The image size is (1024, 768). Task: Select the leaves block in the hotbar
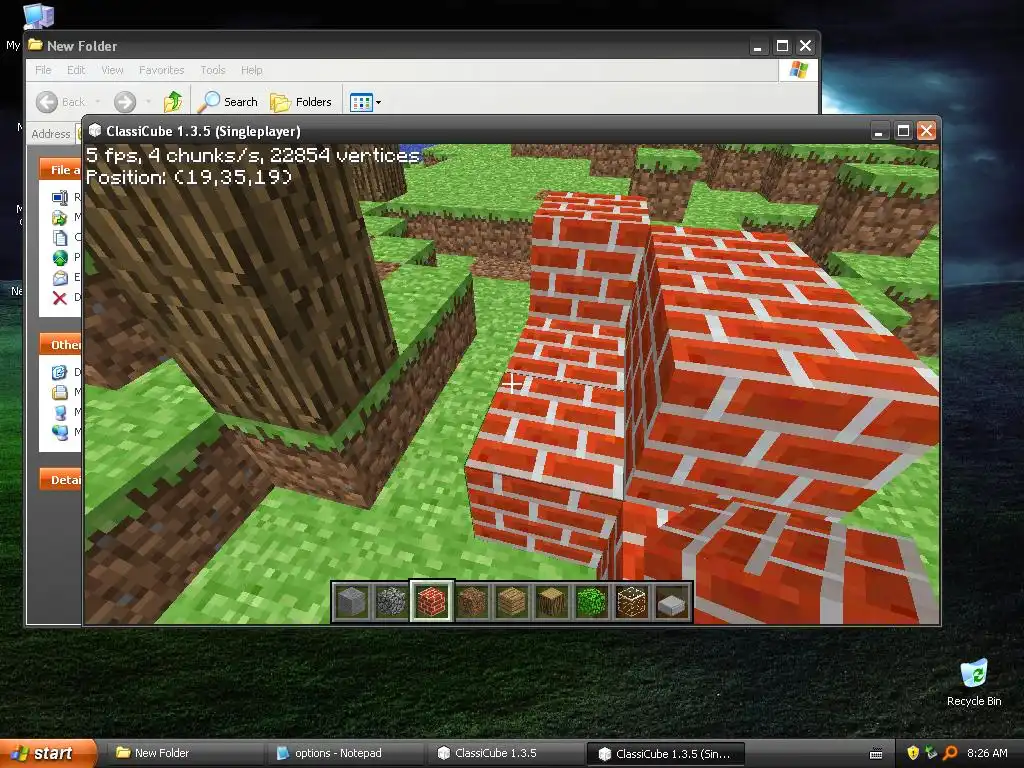point(591,601)
